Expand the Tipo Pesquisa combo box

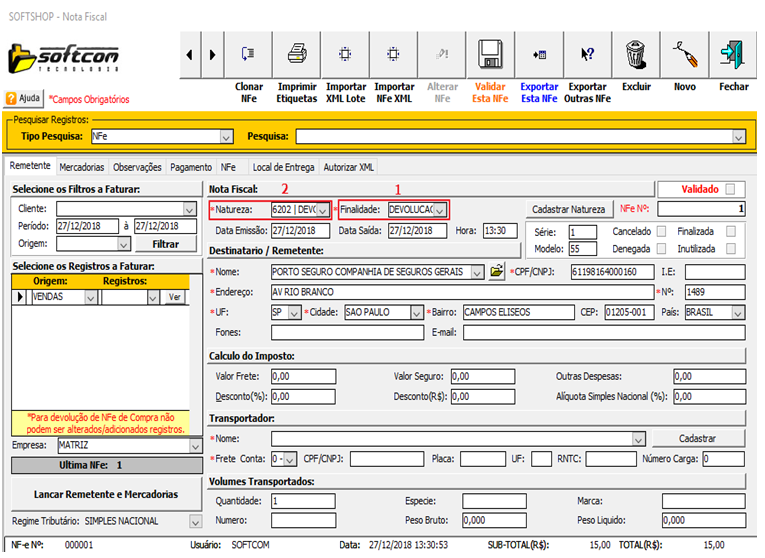coord(226,136)
